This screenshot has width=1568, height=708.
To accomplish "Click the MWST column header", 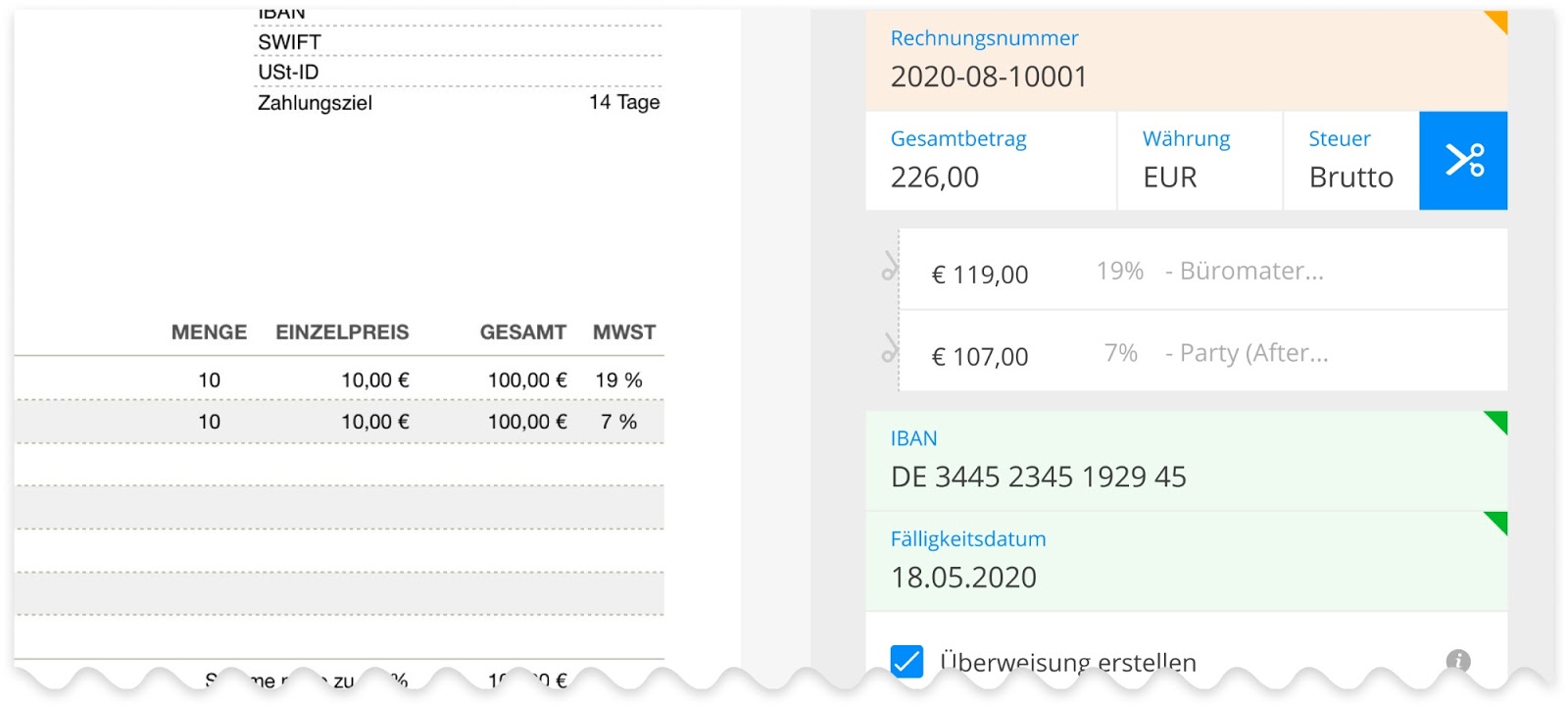I will coord(624,332).
